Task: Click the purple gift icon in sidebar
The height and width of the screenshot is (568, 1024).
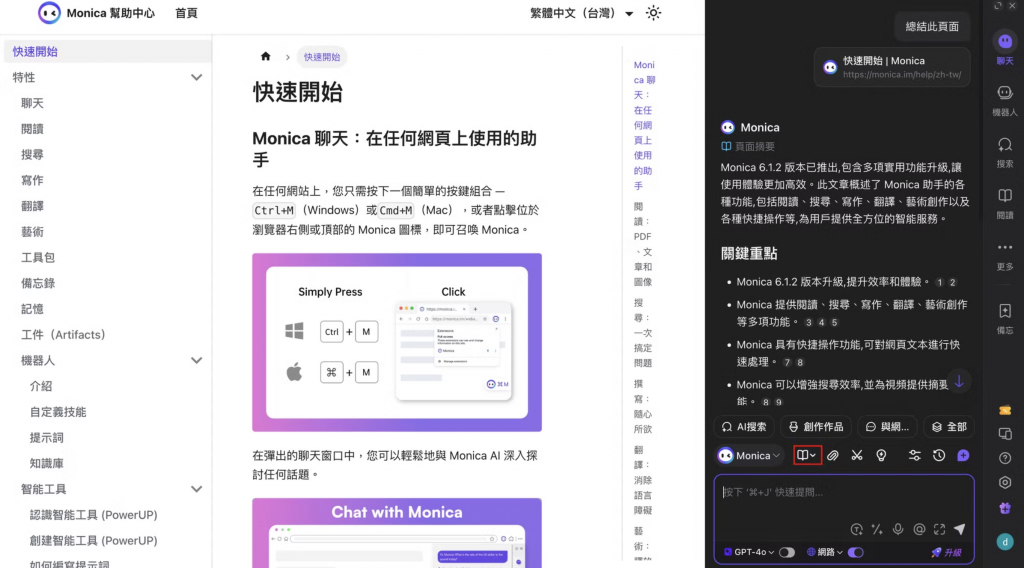Action: click(1005, 508)
